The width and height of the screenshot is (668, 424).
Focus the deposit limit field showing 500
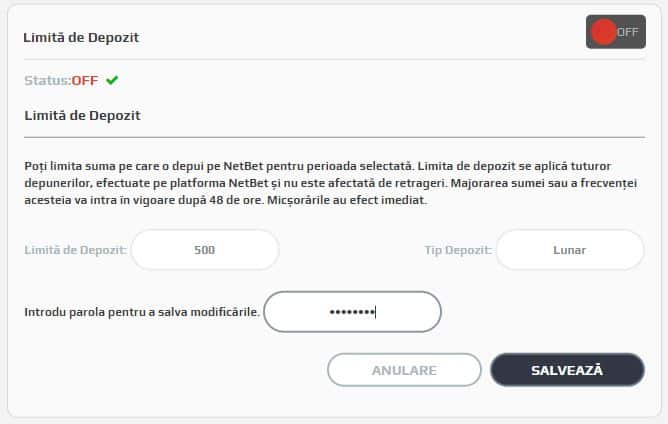(x=204, y=250)
